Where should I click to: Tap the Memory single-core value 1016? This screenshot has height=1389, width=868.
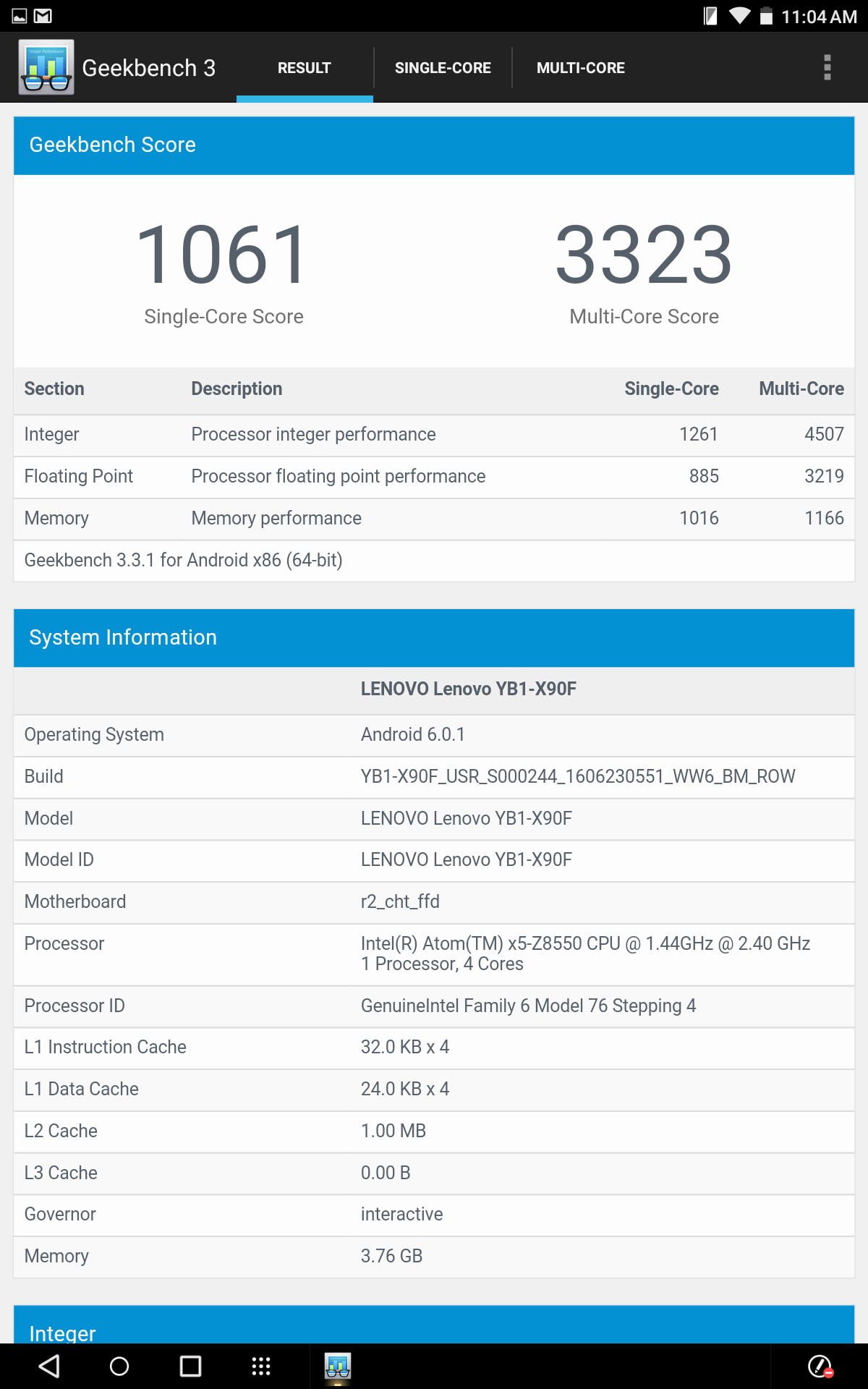coord(699,518)
